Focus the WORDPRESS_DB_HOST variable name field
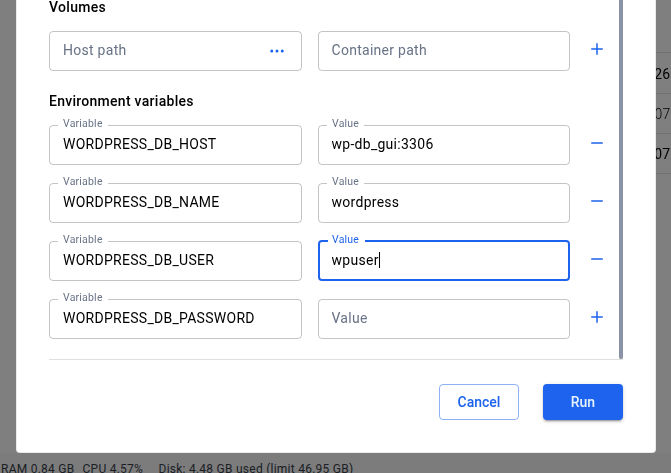Viewport: 671px width, 473px height. (x=175, y=144)
